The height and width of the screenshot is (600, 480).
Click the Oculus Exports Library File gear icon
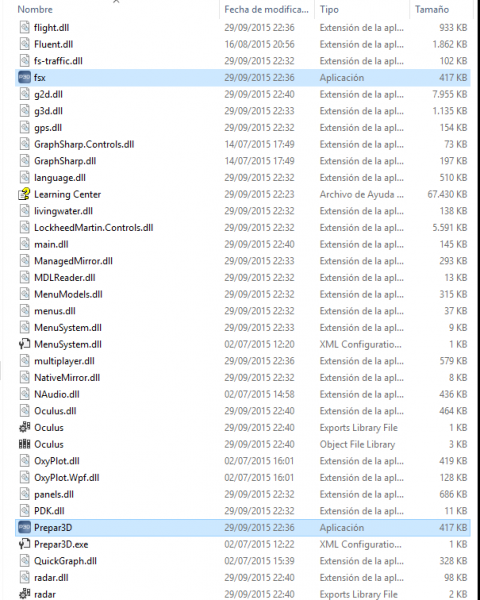click(24, 427)
